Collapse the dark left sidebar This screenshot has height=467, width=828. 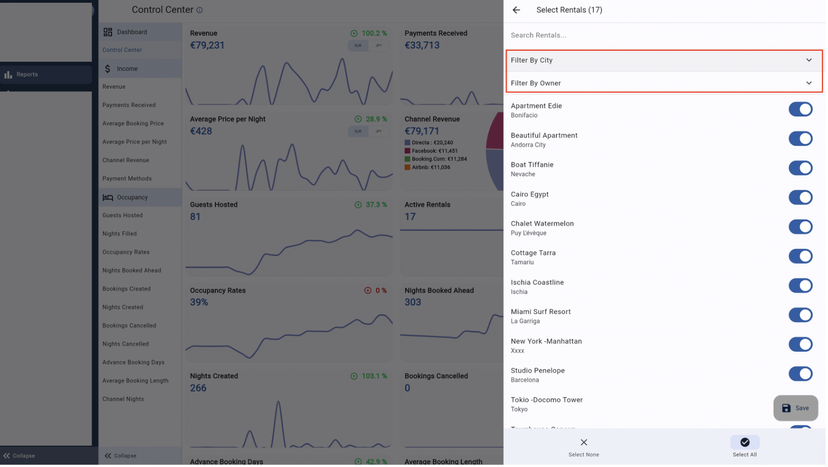pos(20,456)
